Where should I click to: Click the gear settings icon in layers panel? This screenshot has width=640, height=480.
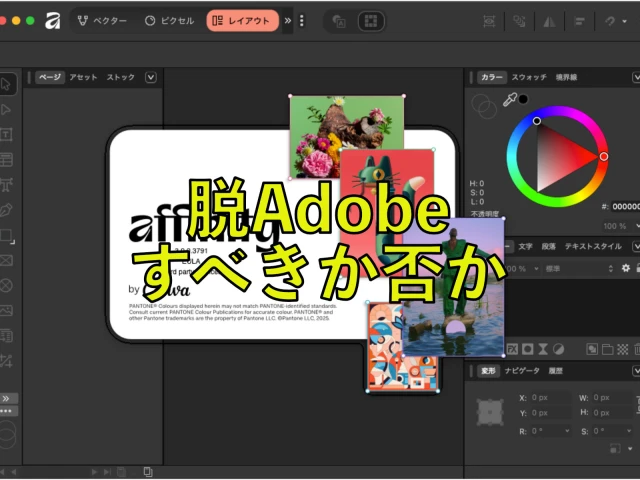tap(626, 268)
